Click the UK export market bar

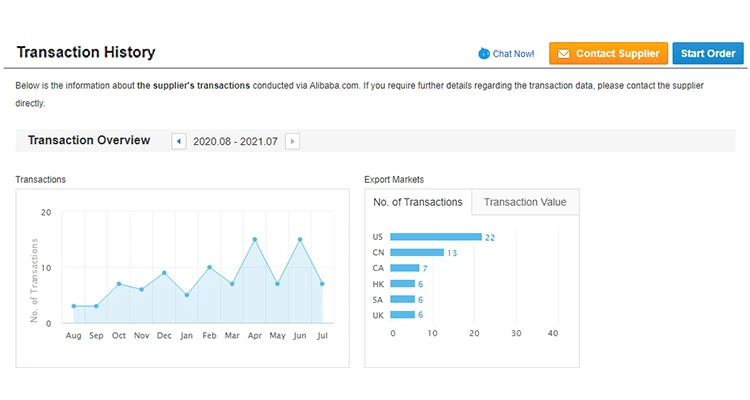(x=402, y=314)
